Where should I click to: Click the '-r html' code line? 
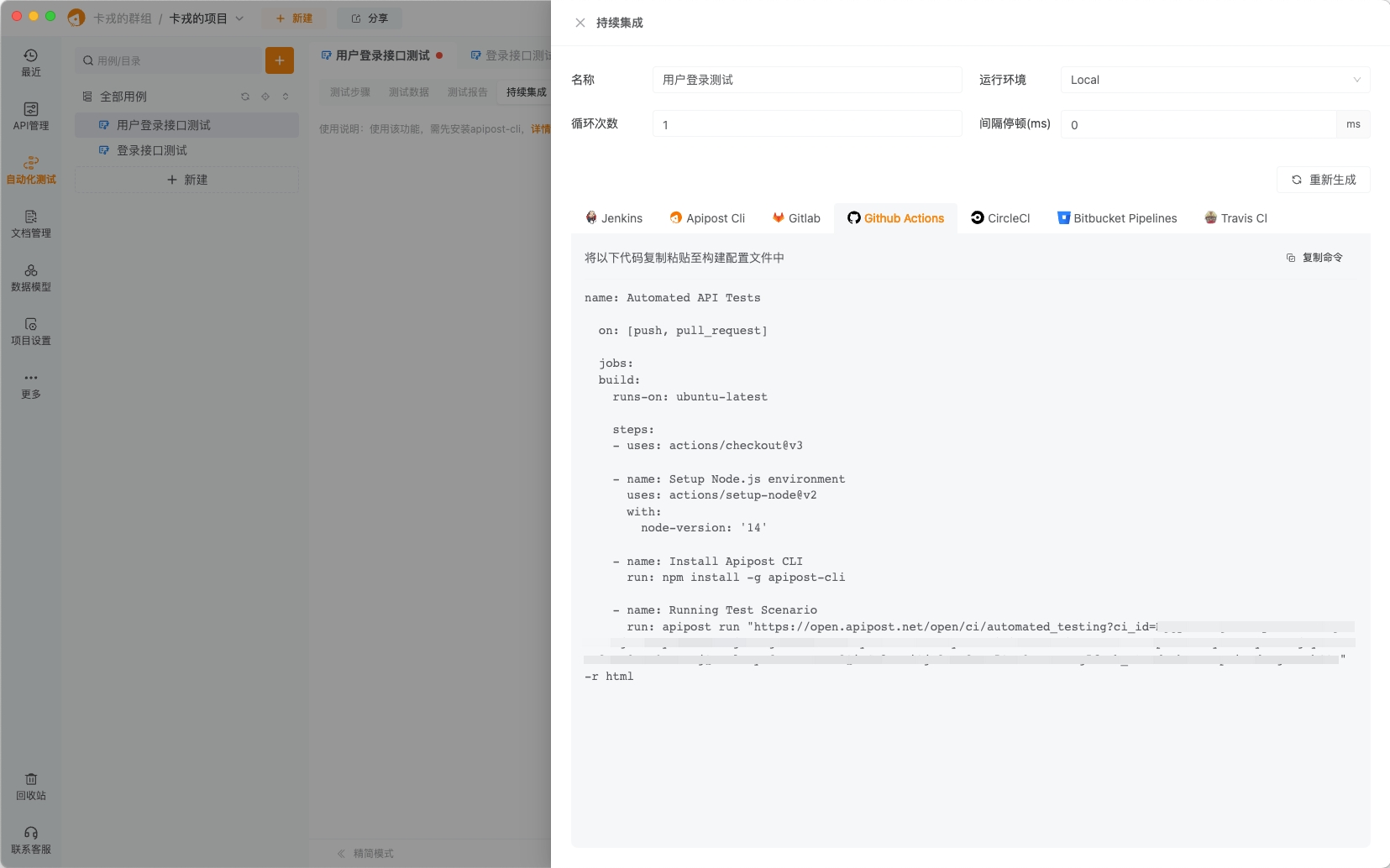click(x=609, y=677)
